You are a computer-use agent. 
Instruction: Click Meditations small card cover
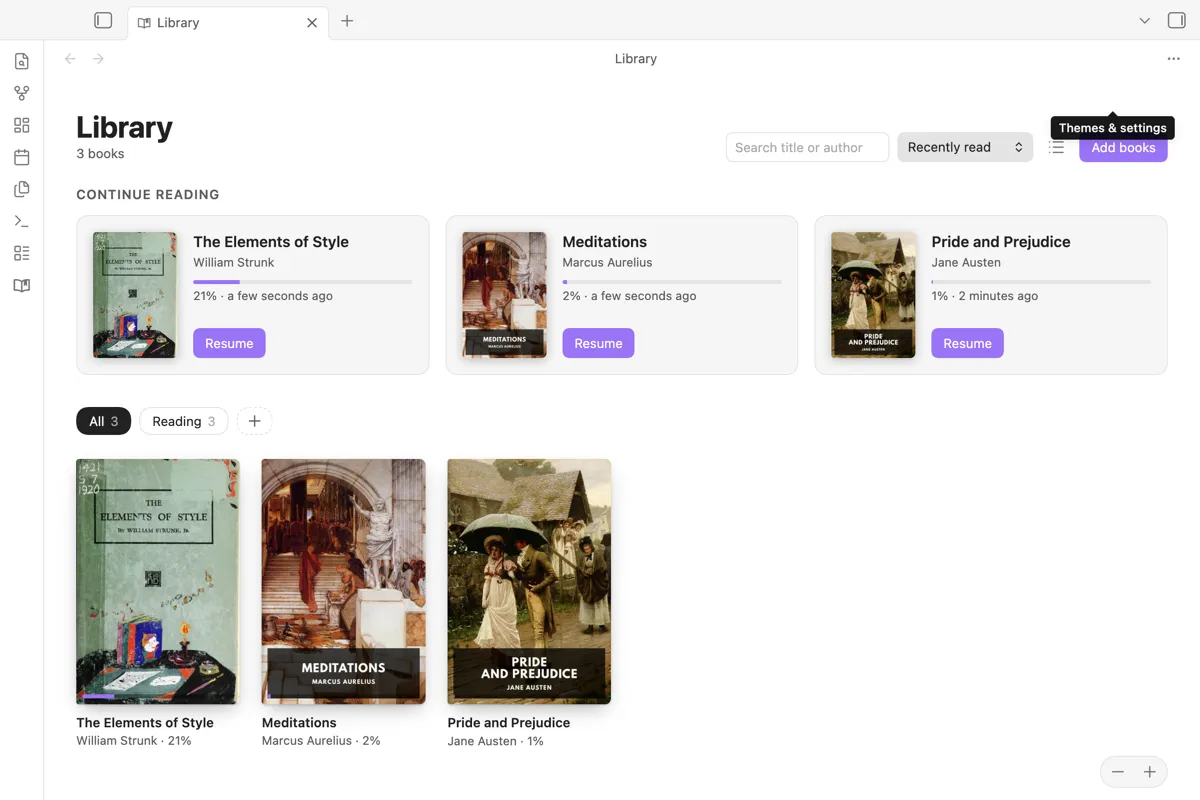tap(504, 295)
